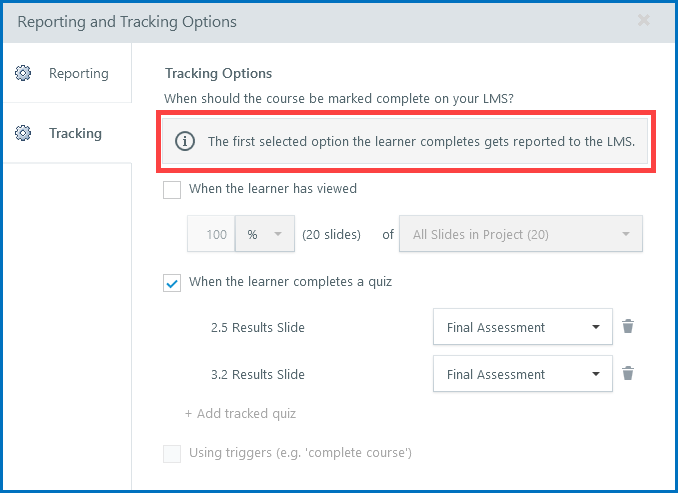Click the slide percentage input field

[x=212, y=235]
